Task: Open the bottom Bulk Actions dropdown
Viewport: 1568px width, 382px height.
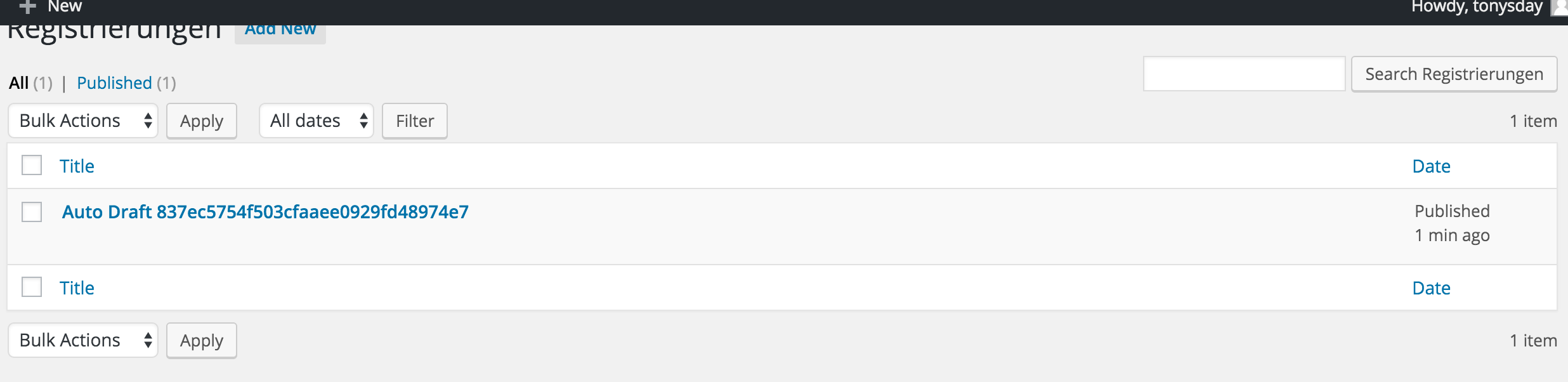Action: [83, 340]
